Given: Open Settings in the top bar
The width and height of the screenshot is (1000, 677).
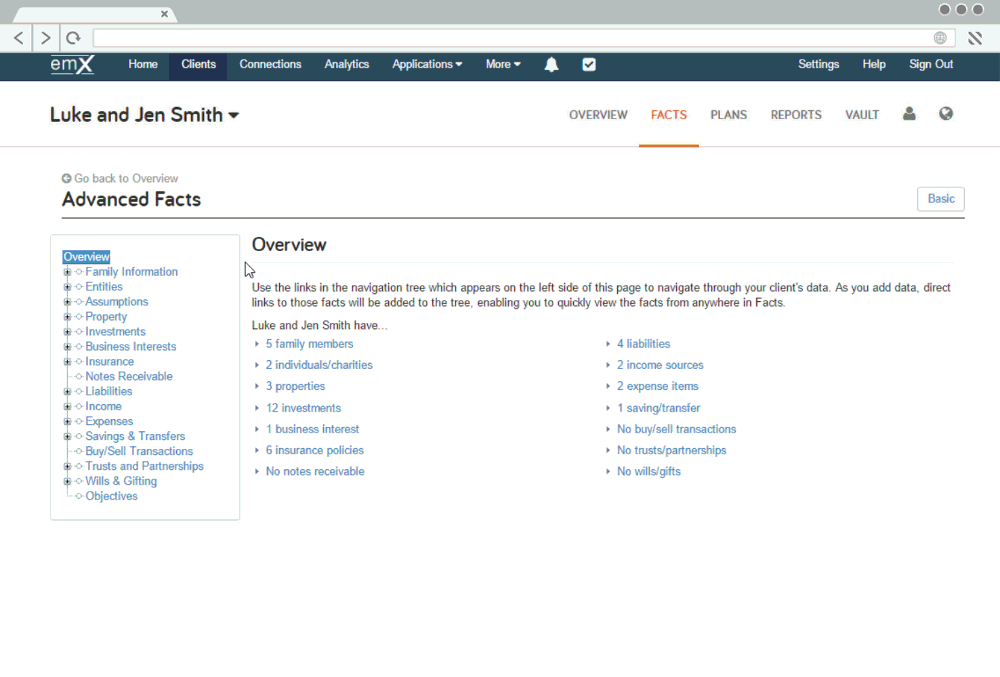Looking at the screenshot, I should coord(818,64).
